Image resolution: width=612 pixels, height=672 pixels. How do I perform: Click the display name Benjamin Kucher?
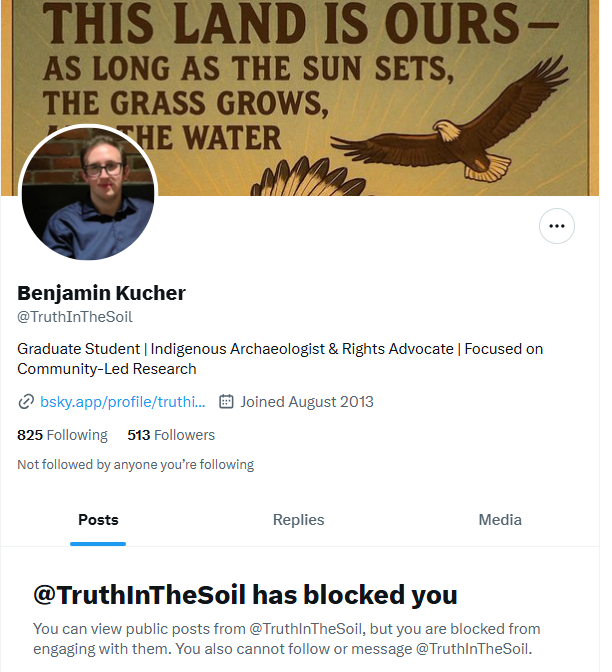click(x=101, y=293)
